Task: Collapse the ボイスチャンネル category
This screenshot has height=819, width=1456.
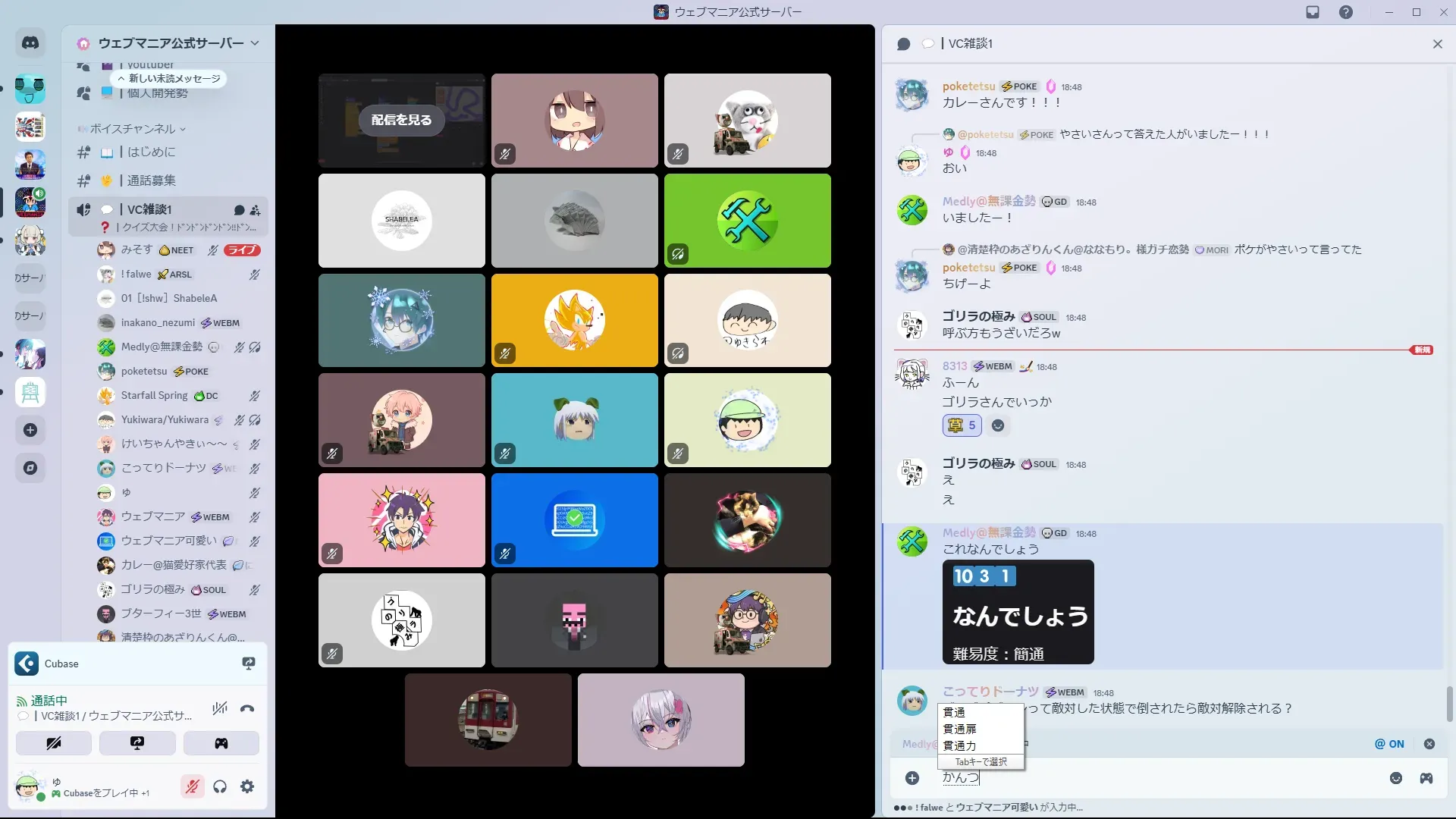Action: tap(133, 129)
